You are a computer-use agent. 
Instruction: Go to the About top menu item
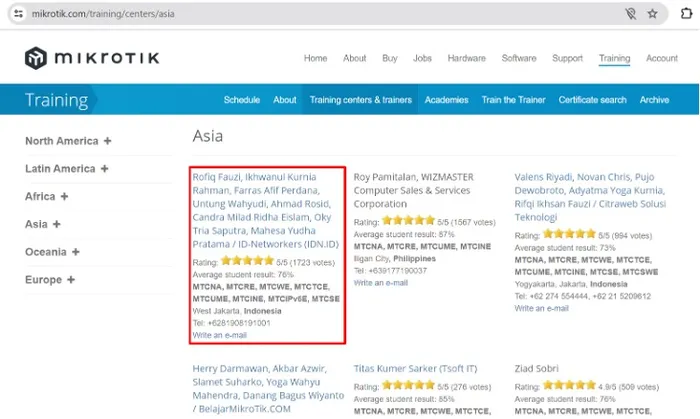pyautogui.click(x=354, y=58)
